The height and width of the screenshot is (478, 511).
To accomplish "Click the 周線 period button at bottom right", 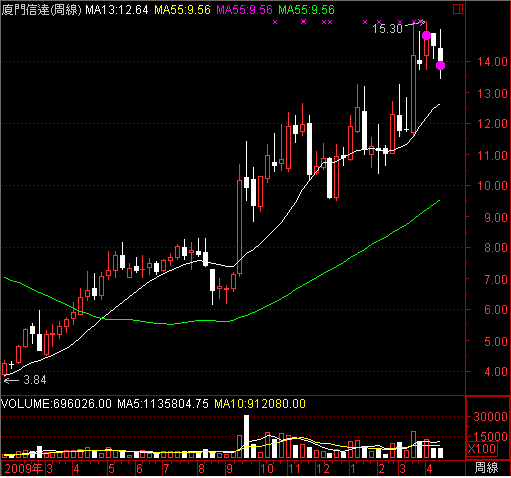I will click(487, 468).
